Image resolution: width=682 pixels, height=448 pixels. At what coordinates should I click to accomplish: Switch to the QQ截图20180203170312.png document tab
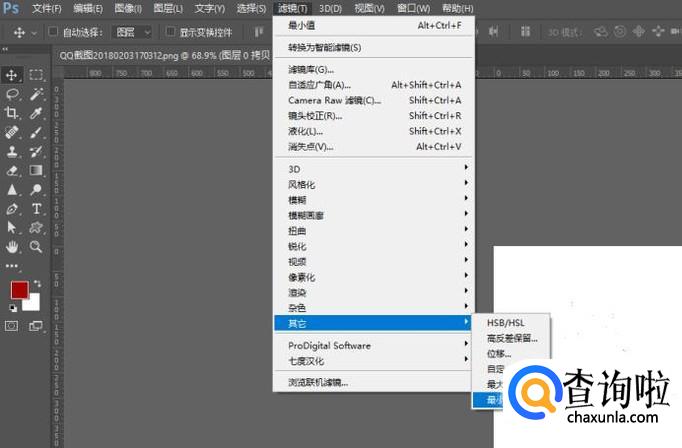point(164,56)
